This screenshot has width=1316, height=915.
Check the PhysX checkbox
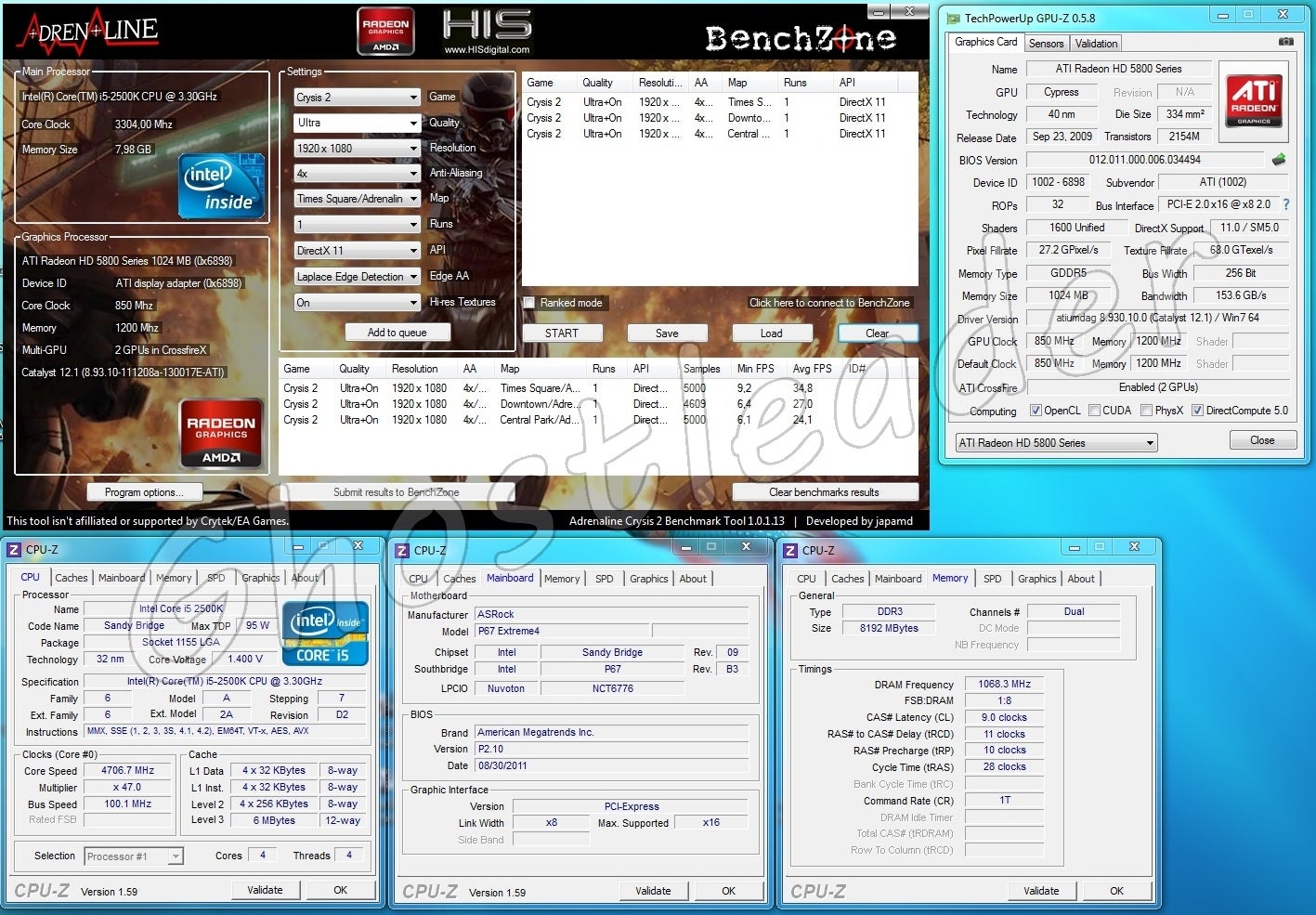point(1147,411)
